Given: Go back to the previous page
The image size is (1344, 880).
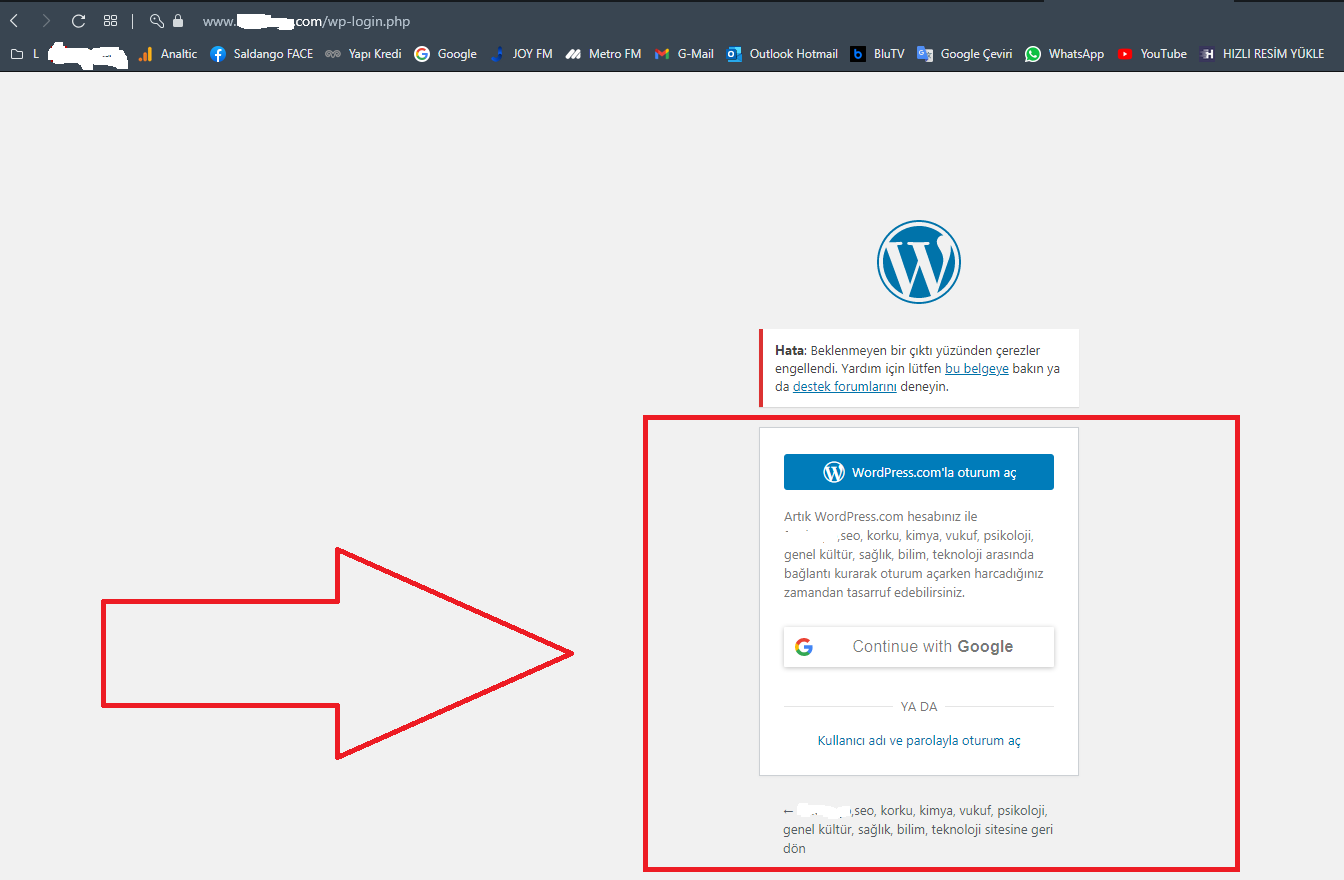Looking at the screenshot, I should 14,21.
